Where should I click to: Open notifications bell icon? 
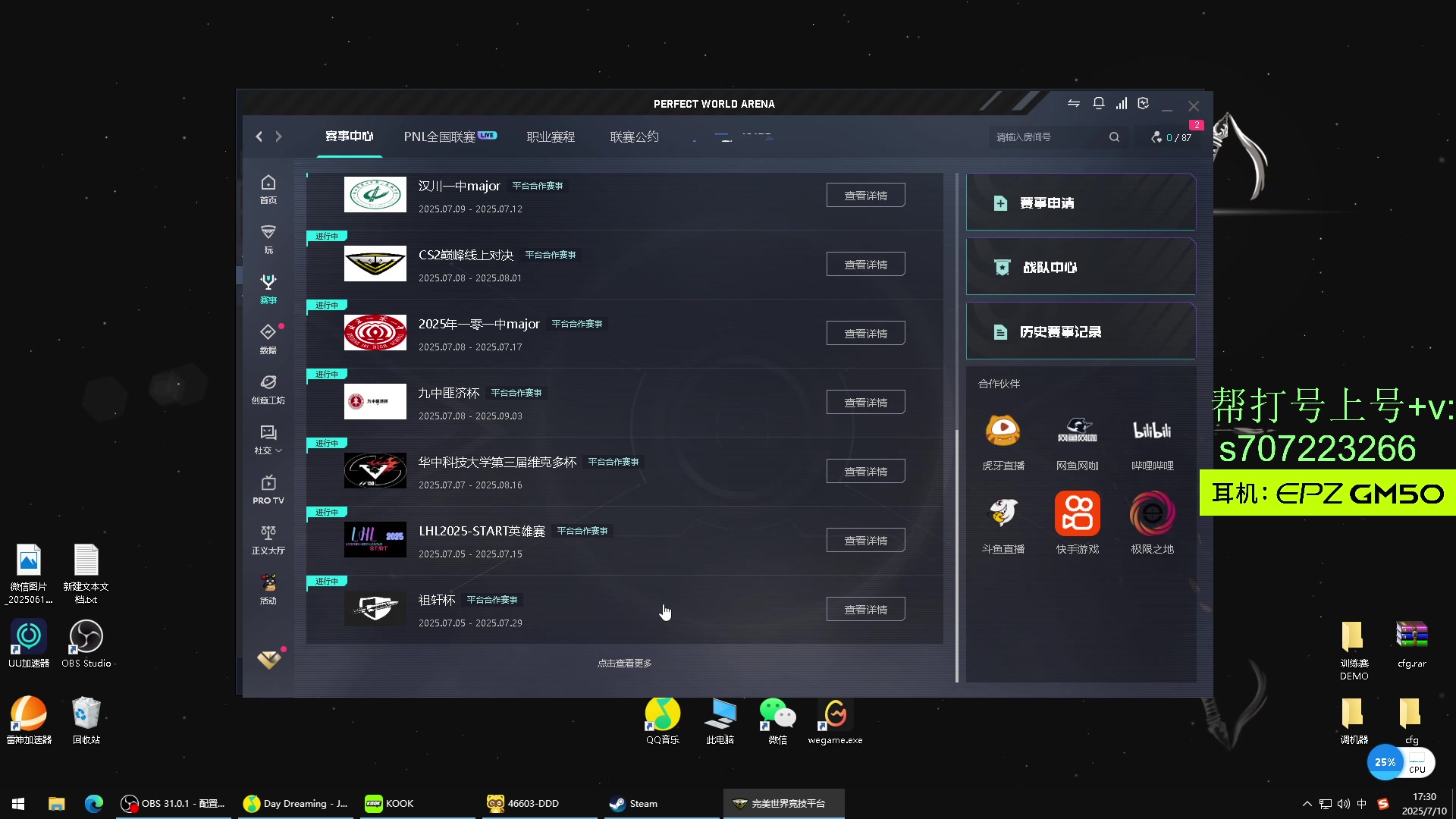(x=1098, y=104)
